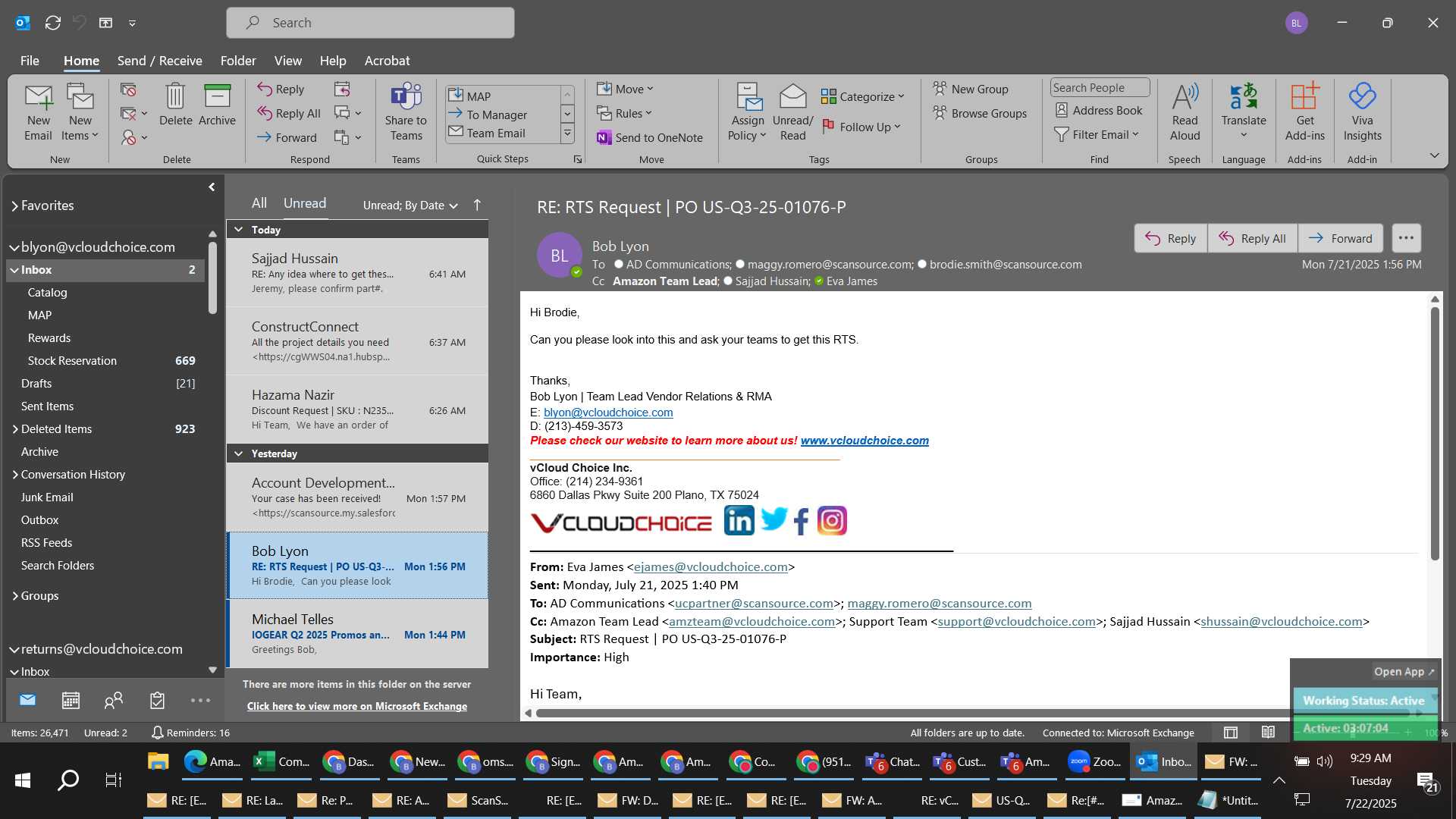Open the Move dropdown
This screenshot has width=1456, height=819.
coord(625,89)
